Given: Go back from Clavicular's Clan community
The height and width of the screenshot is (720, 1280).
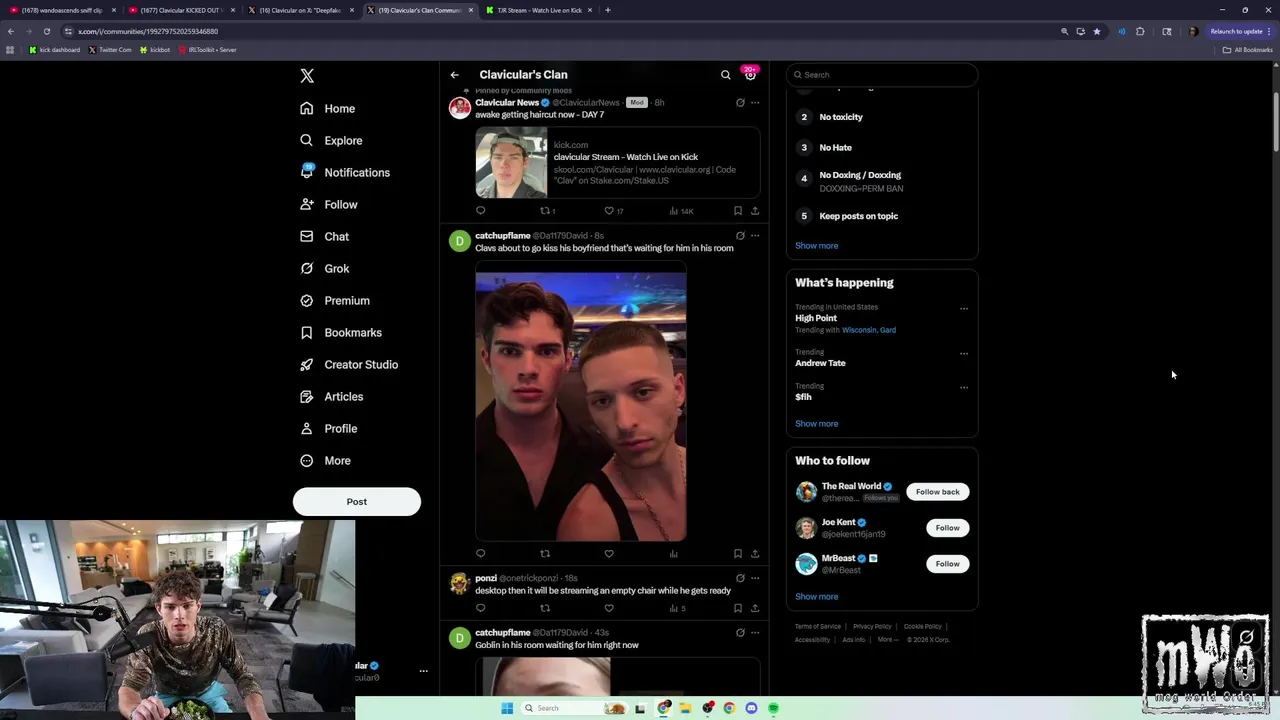Looking at the screenshot, I should [x=454, y=74].
